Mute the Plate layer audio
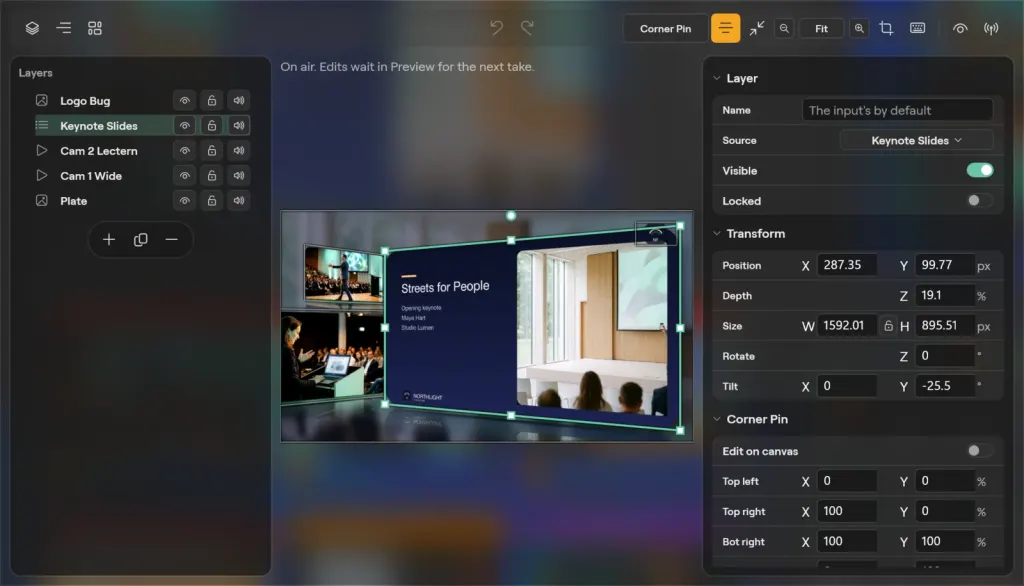This screenshot has width=1024, height=586. point(239,201)
